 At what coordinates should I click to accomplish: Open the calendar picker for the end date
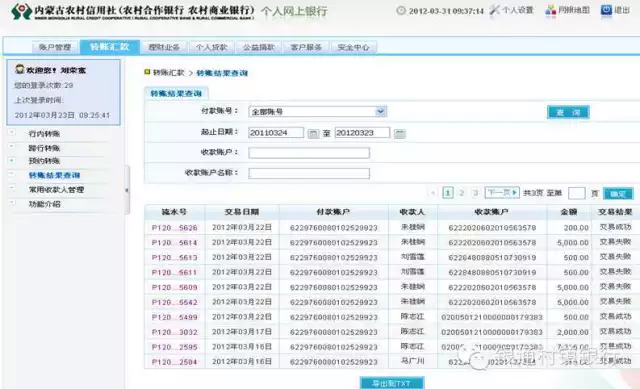(x=400, y=133)
